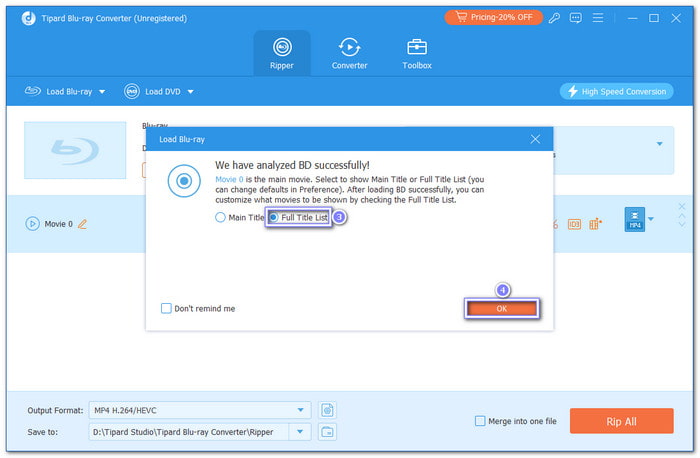The image size is (700, 458).
Task: Expand the Load Blu-ray dropdown
Action: (104, 92)
